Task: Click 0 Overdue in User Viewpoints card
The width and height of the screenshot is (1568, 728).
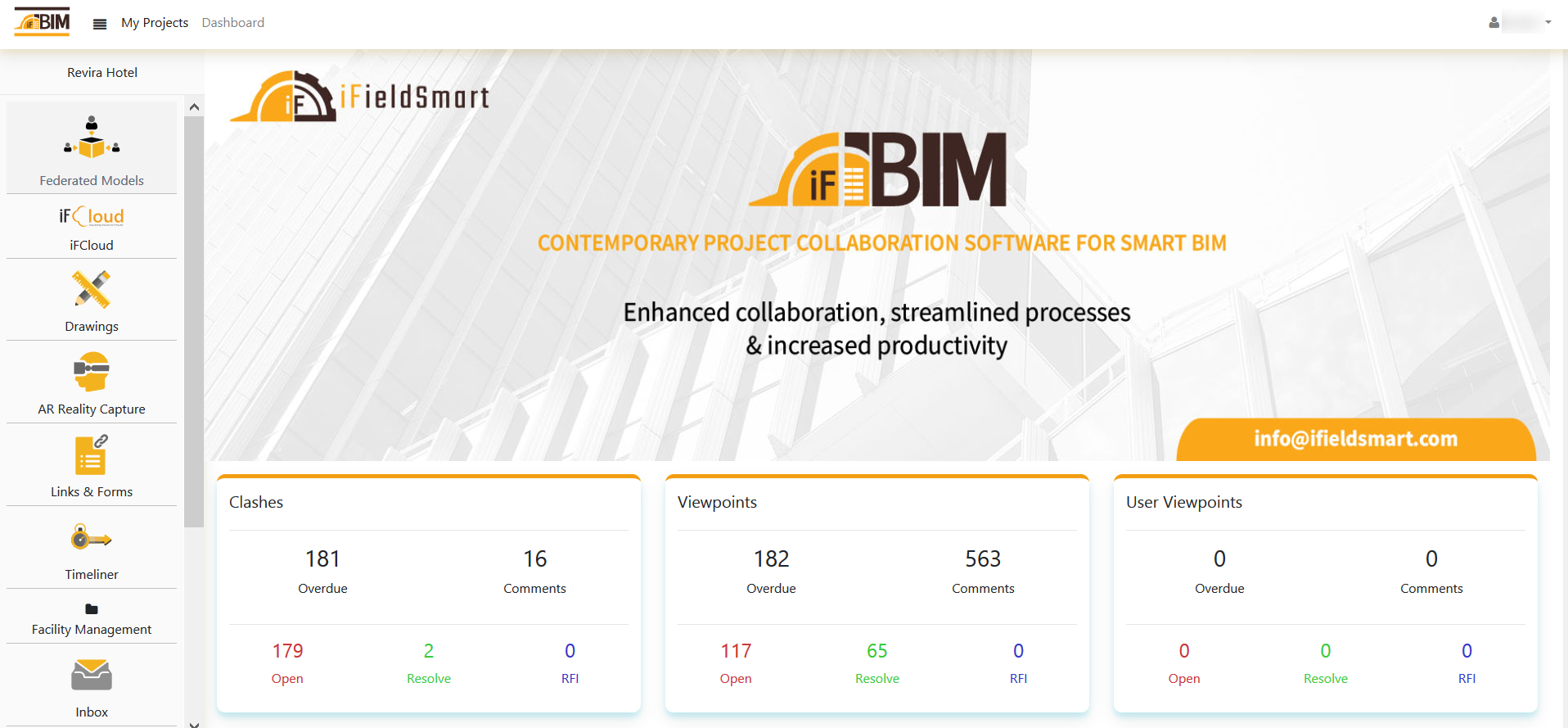Action: click(1219, 572)
